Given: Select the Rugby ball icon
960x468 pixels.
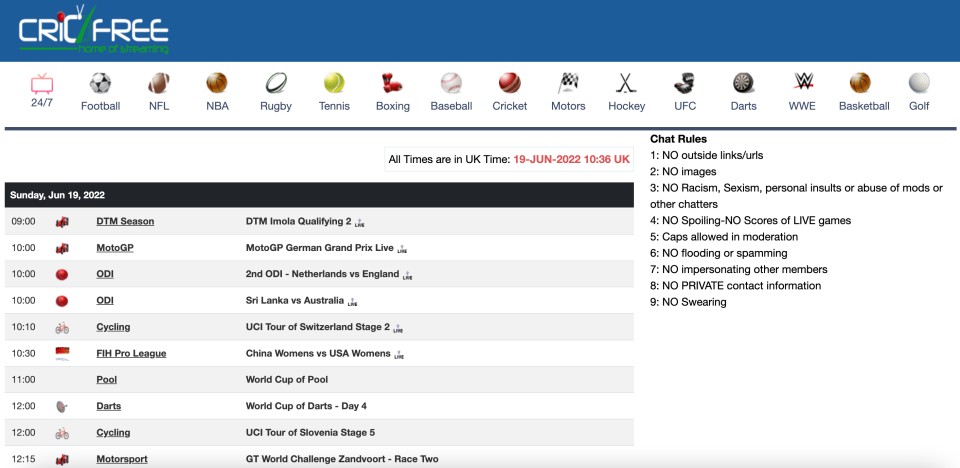Looking at the screenshot, I should (276, 83).
